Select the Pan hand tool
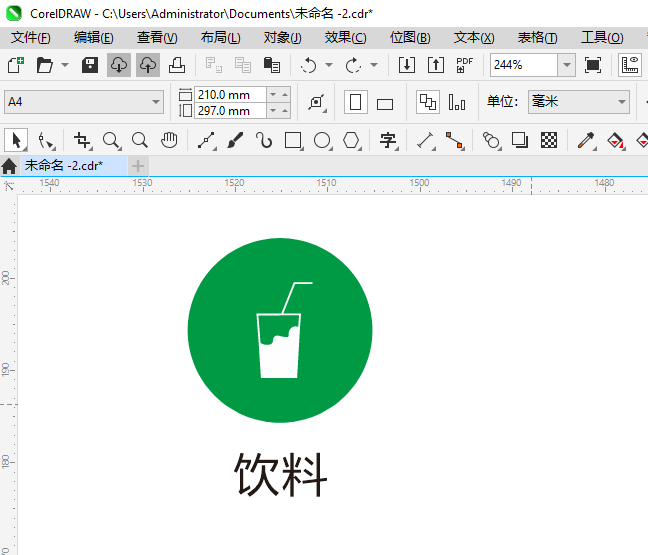 169,141
